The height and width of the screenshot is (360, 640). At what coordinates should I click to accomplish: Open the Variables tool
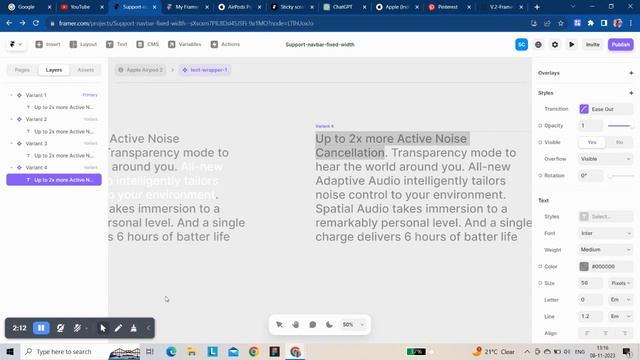(185, 44)
